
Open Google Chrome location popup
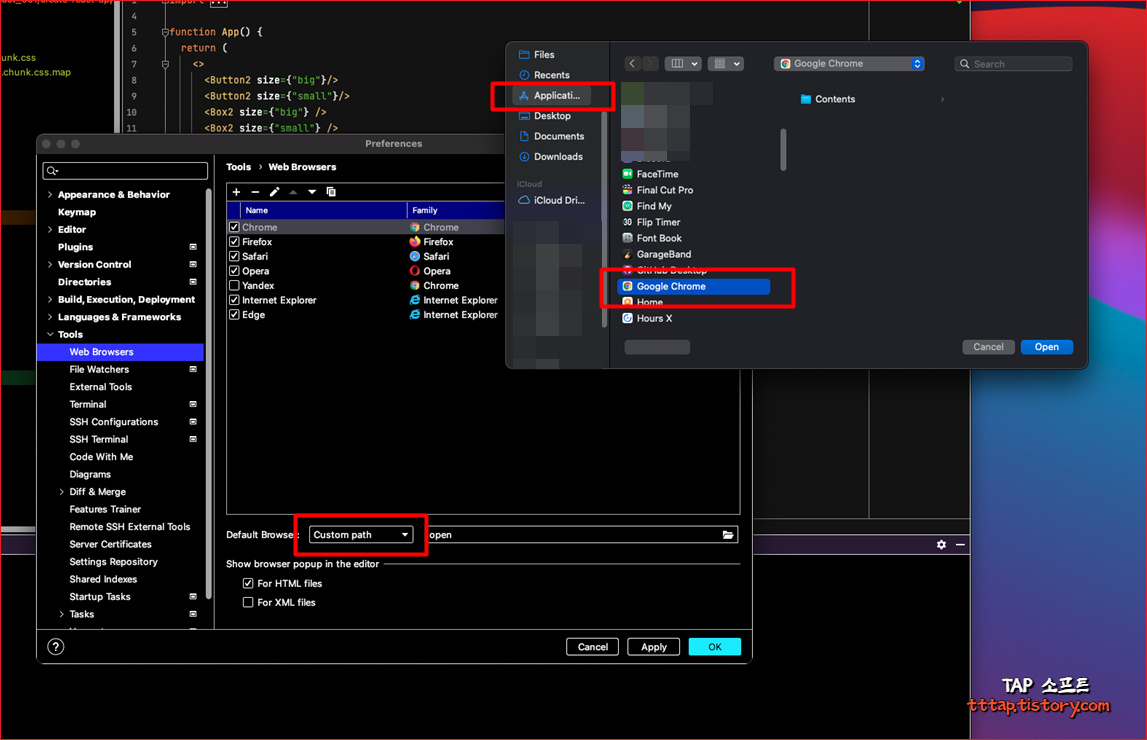click(x=849, y=64)
